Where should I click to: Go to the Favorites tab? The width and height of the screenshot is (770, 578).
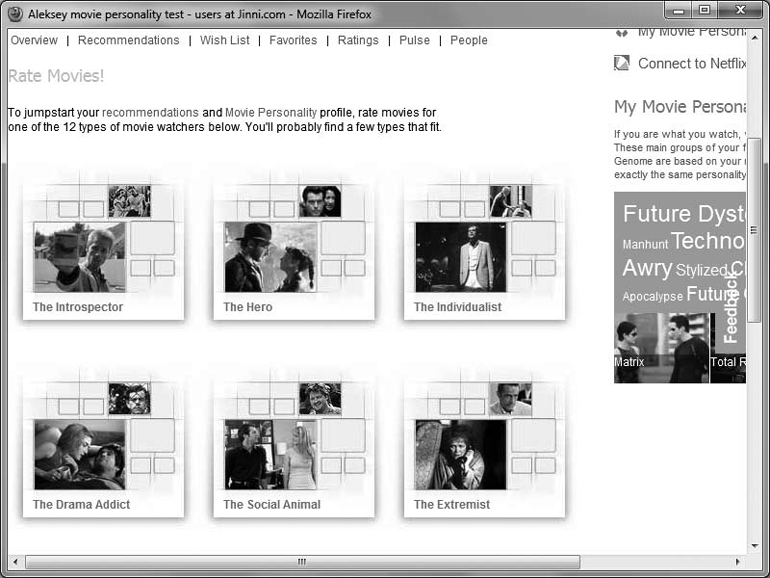[292, 40]
